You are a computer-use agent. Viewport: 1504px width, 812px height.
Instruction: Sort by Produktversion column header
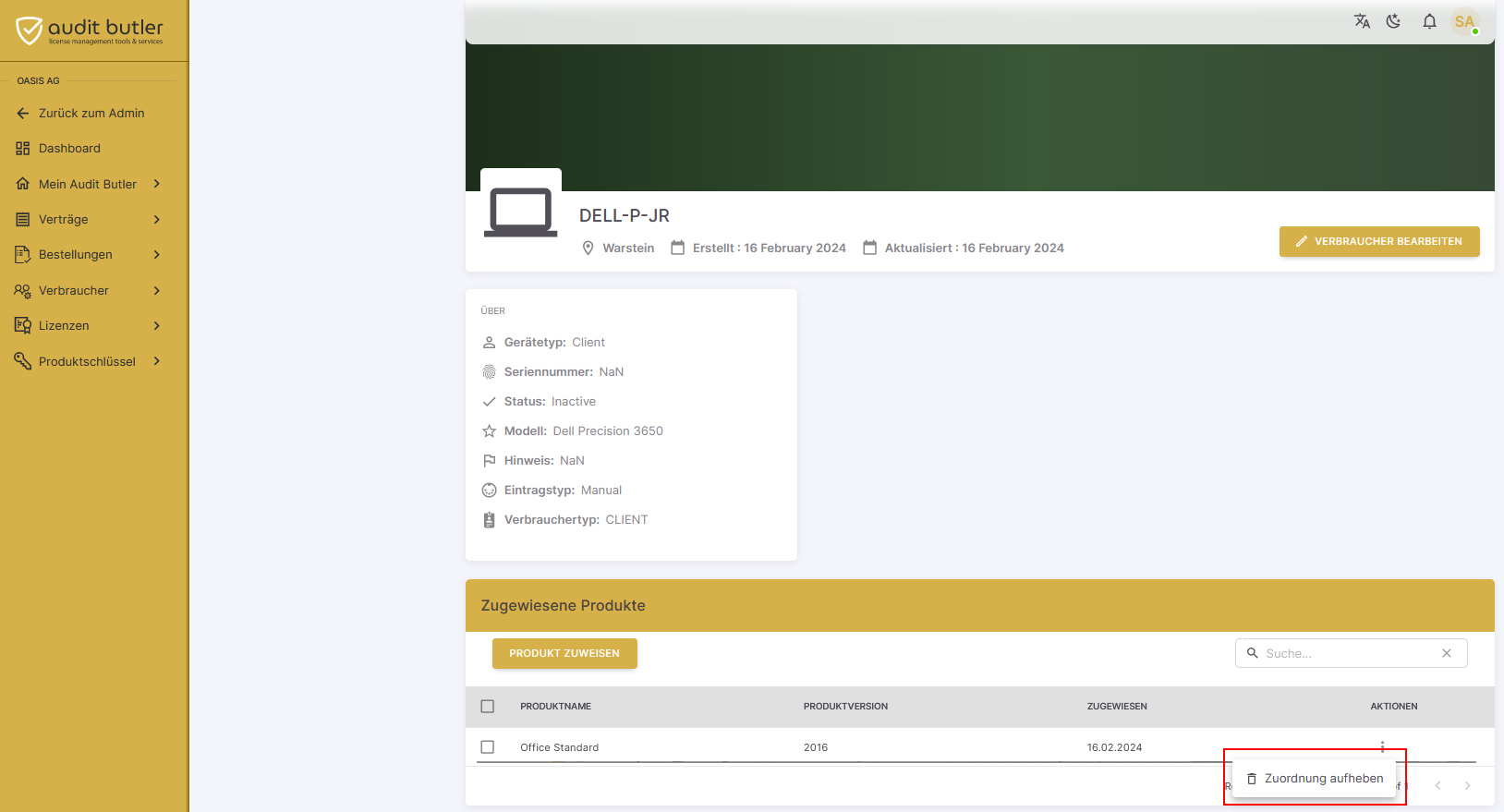[845, 707]
